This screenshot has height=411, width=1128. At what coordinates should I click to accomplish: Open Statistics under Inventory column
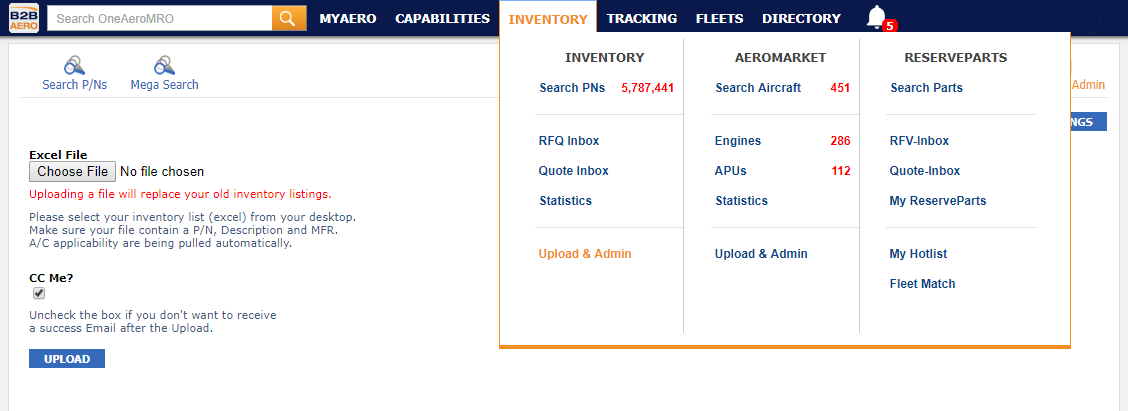(x=565, y=201)
